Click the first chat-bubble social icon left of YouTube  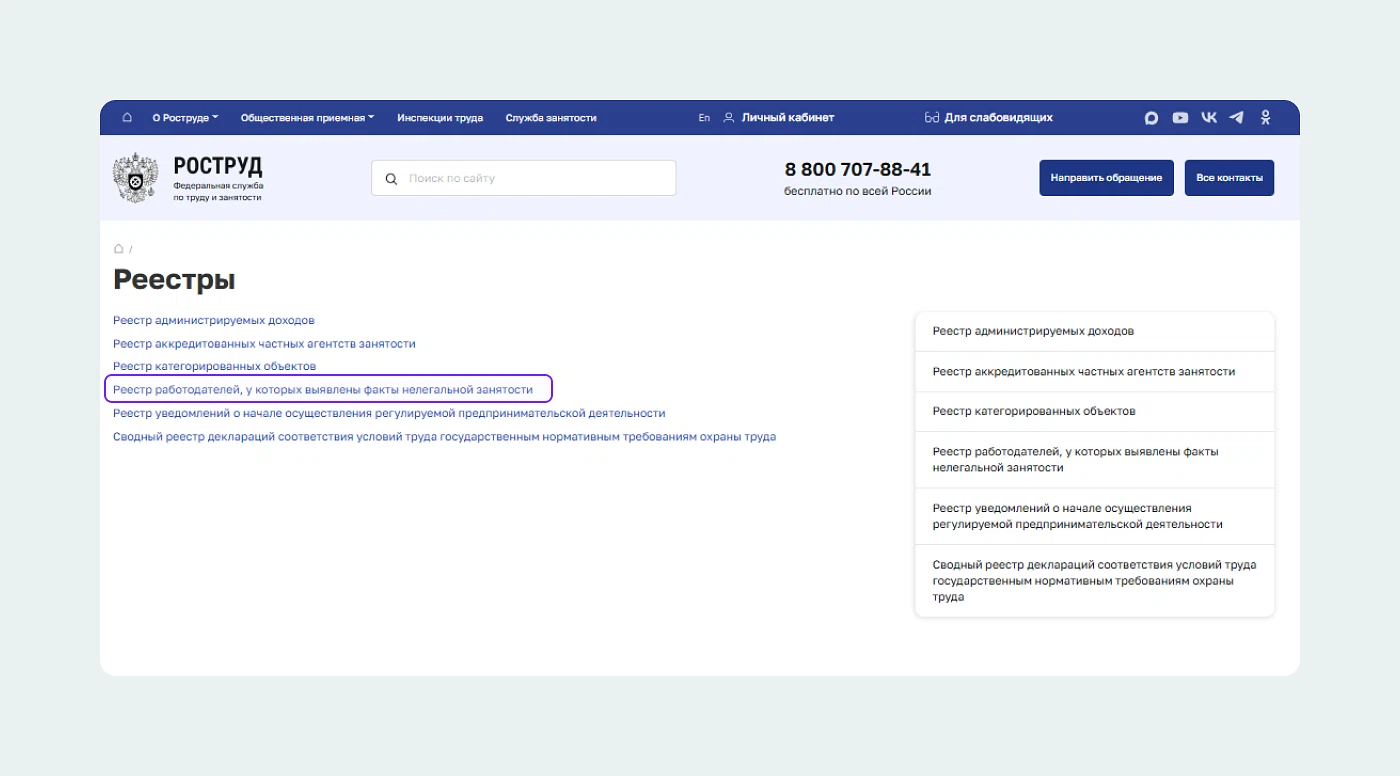(x=1151, y=118)
